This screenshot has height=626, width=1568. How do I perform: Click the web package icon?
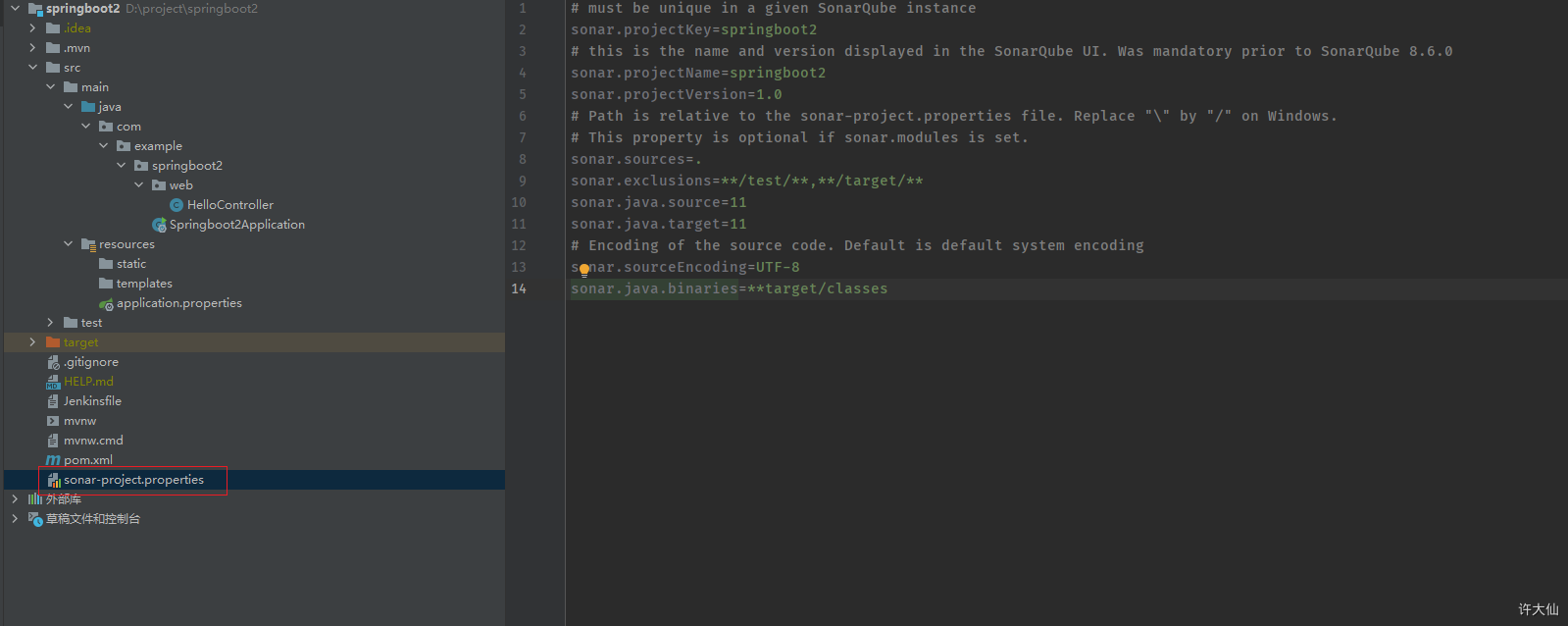[x=159, y=185]
